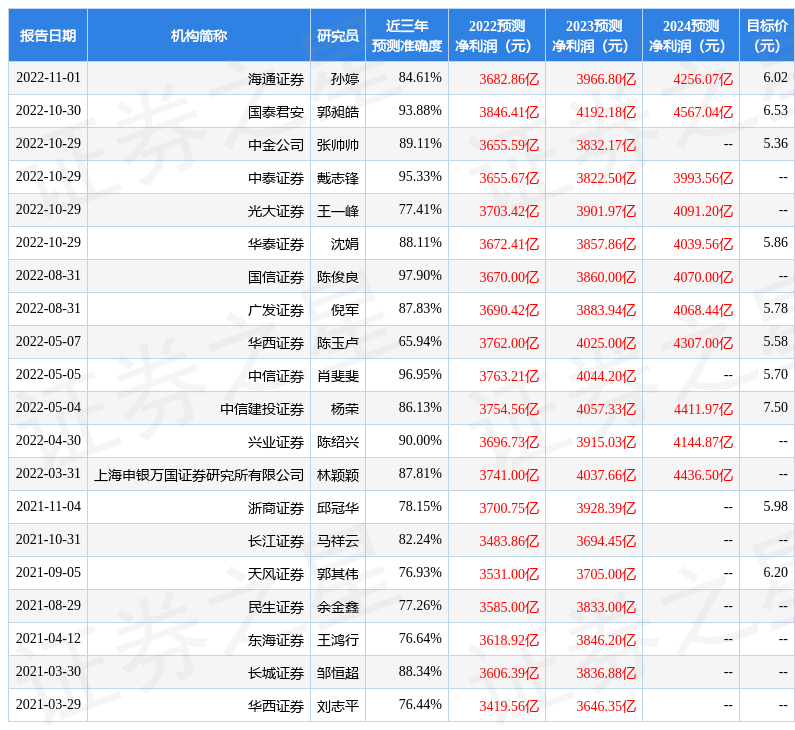Image resolution: width=795 pixels, height=730 pixels.
Task: Click institution name 长城证券
Action: pos(276,672)
